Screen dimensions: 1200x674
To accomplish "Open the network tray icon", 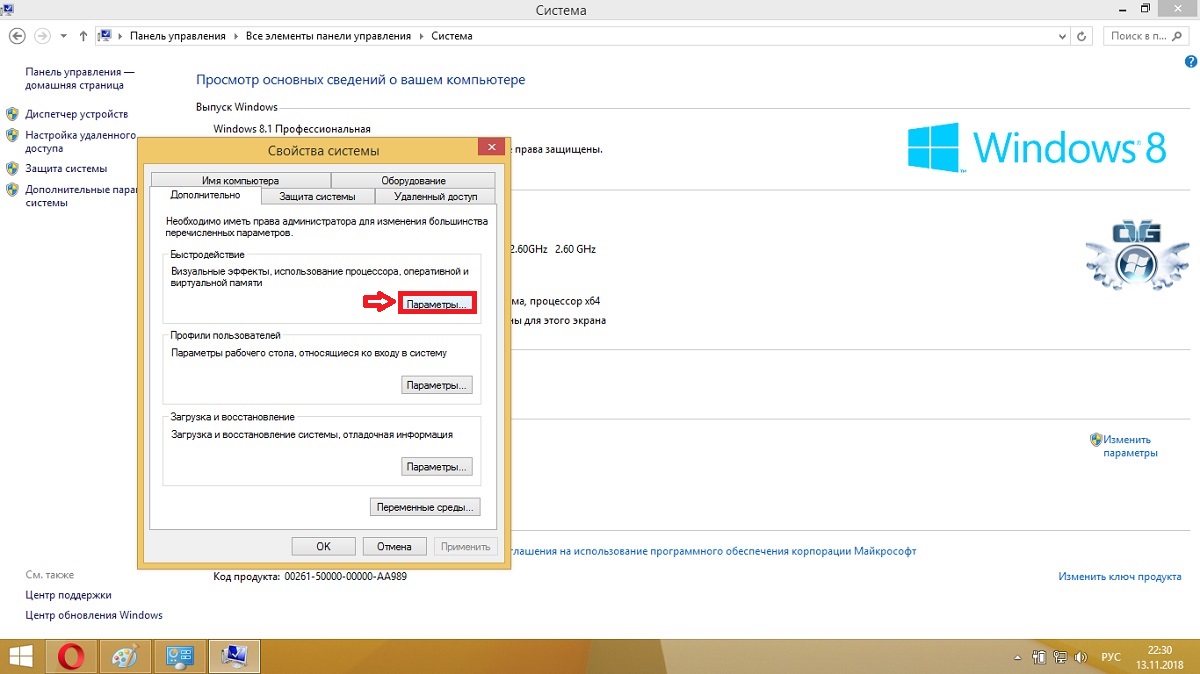I will tap(1060, 657).
